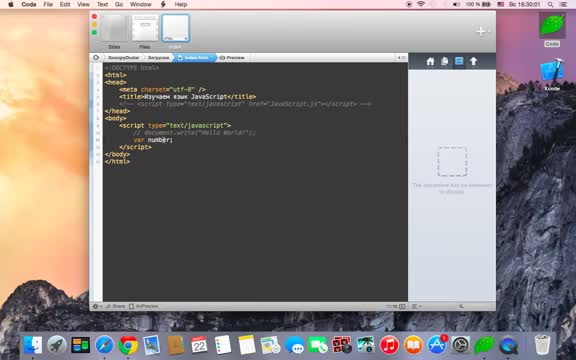This screenshot has height=360, width=576.
Task: Open the Sites tab thumbnail
Action: [114, 28]
